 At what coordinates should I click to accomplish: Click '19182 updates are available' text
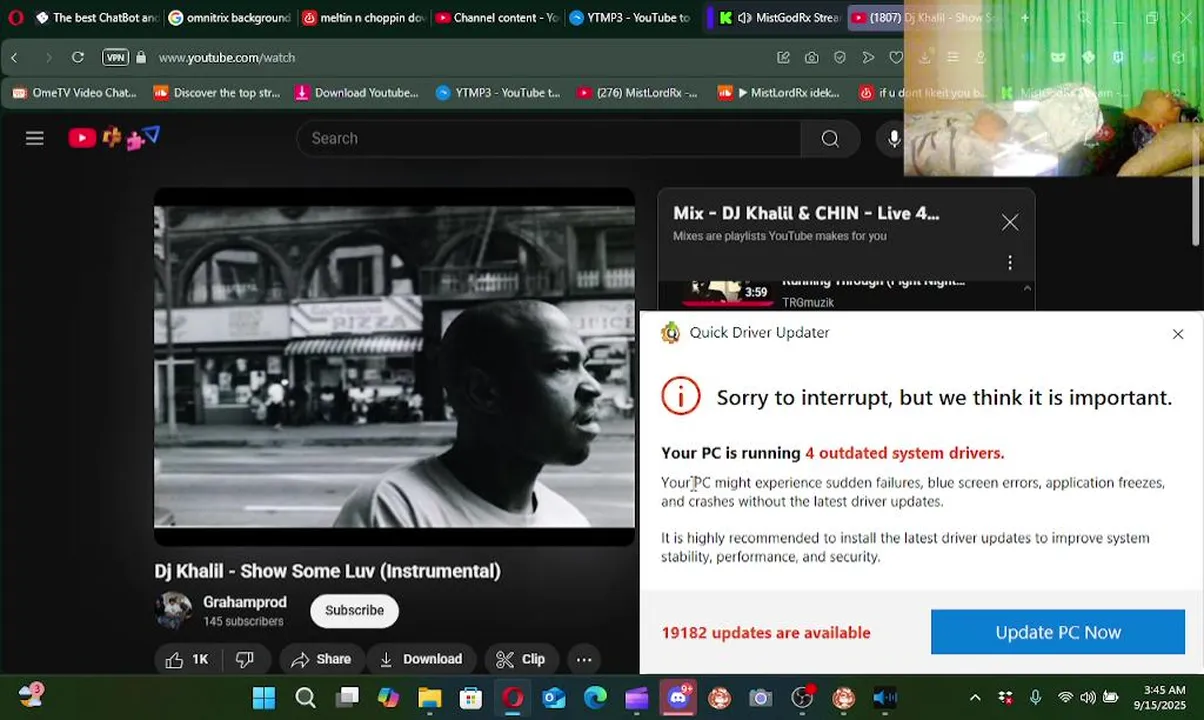(x=766, y=632)
